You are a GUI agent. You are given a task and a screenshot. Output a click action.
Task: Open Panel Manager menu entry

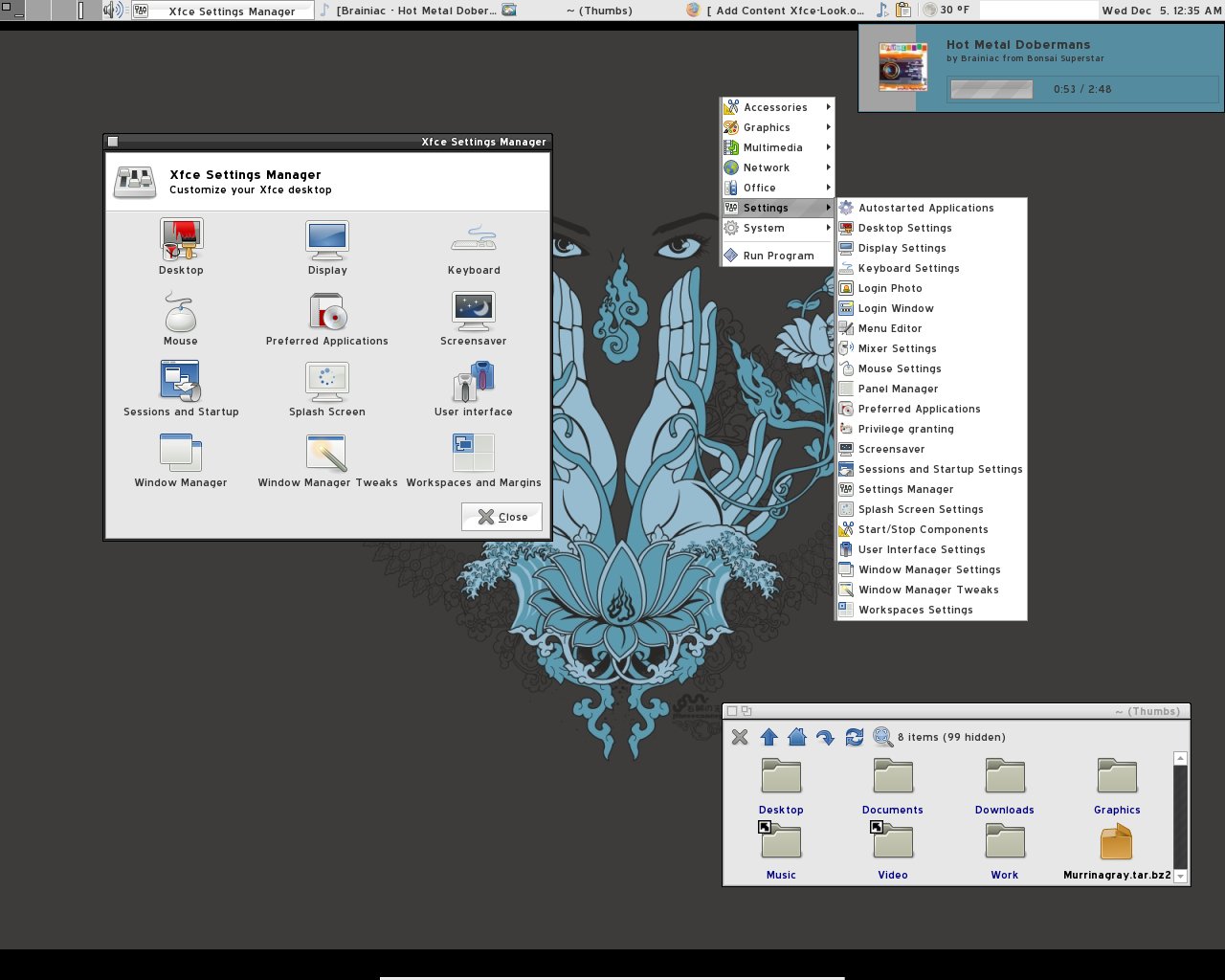pyautogui.click(x=931, y=389)
